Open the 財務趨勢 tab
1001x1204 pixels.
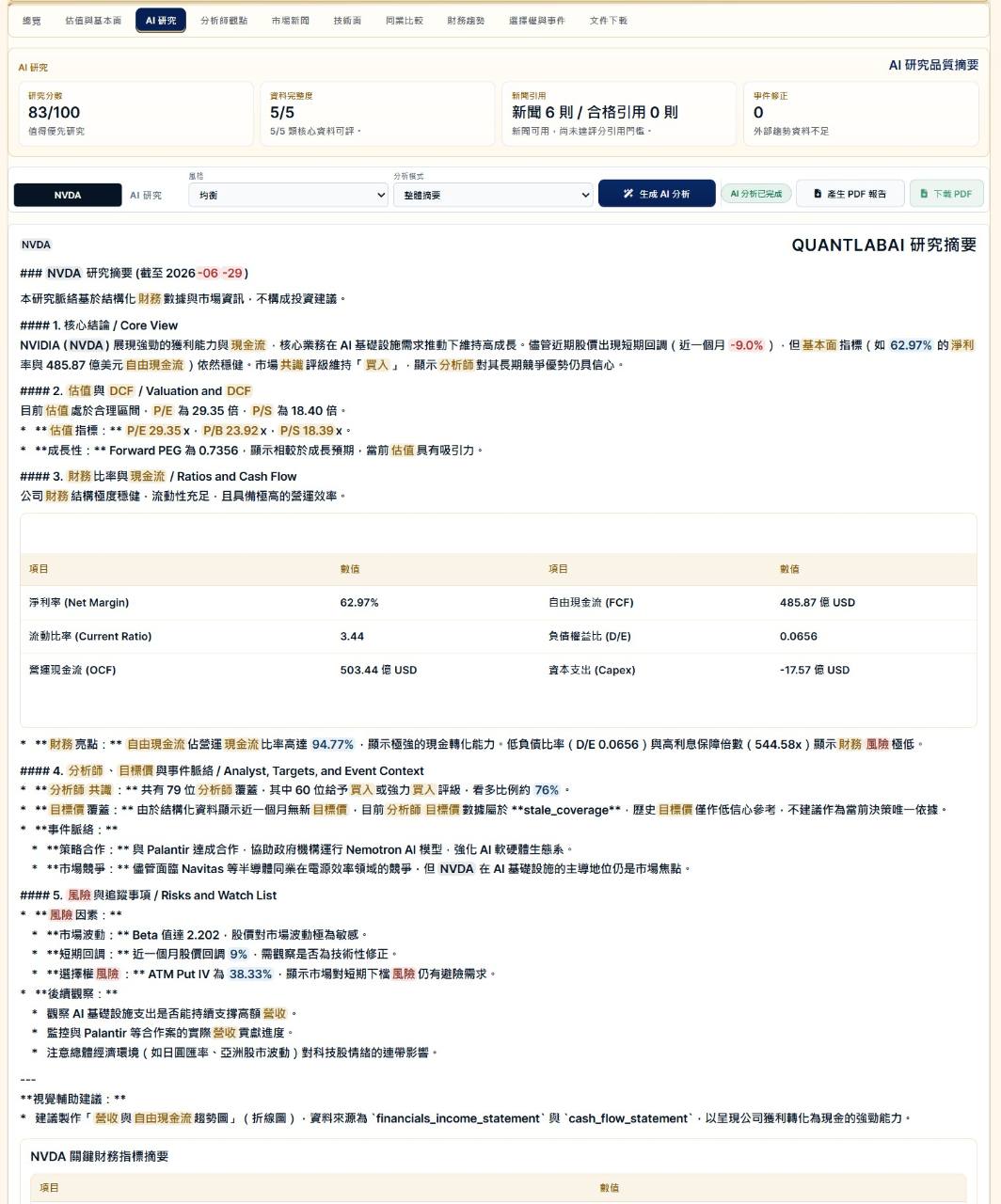tap(466, 20)
